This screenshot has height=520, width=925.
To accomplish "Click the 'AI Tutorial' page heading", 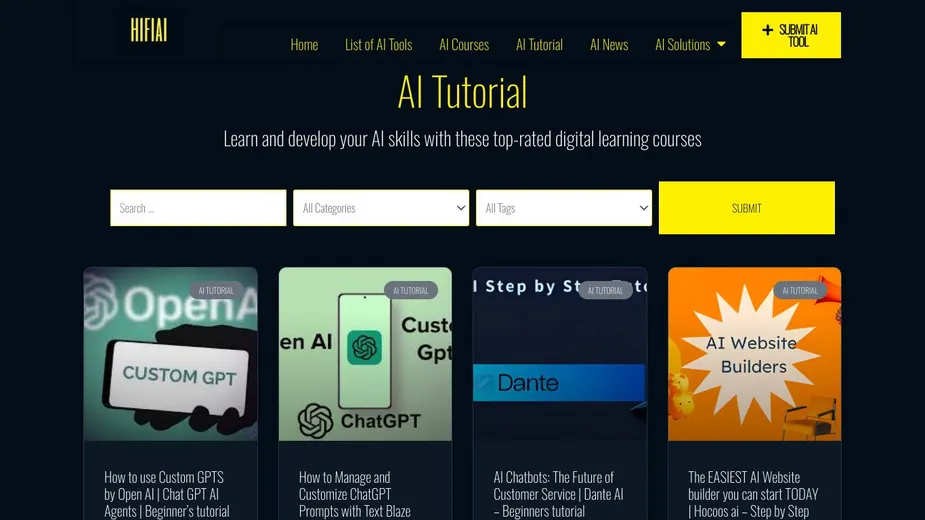I will [462, 92].
